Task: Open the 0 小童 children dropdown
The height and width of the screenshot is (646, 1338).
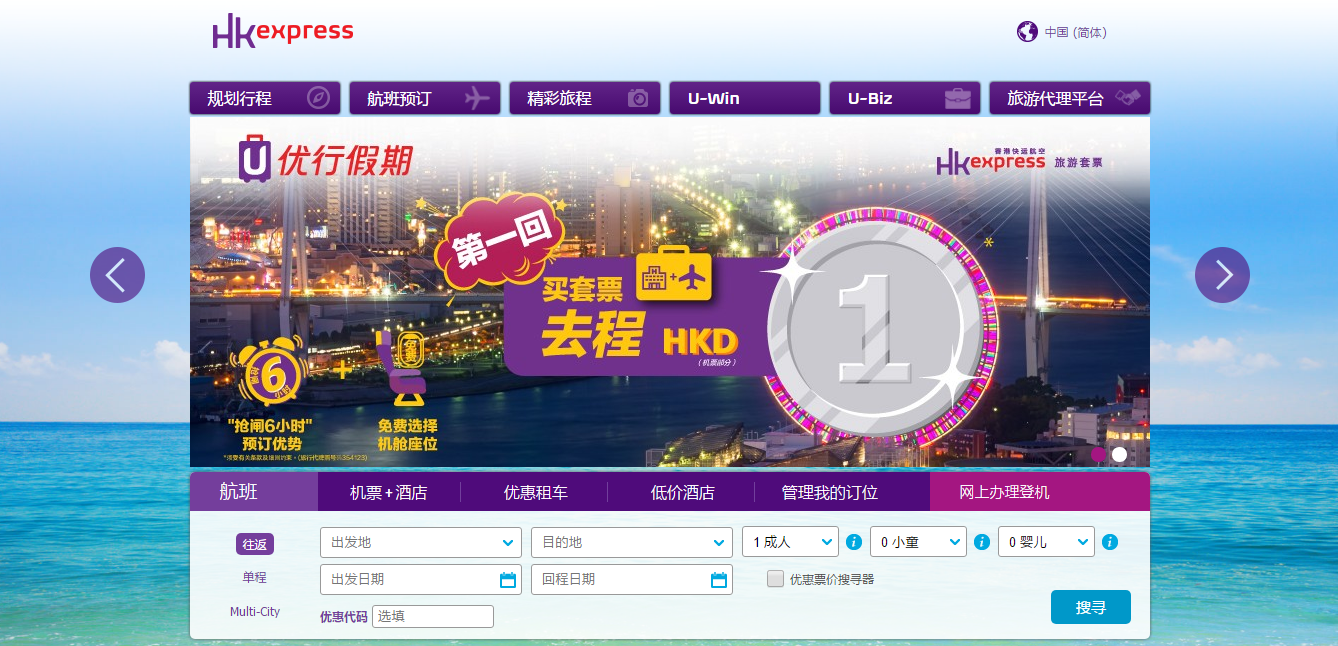Action: 918,542
